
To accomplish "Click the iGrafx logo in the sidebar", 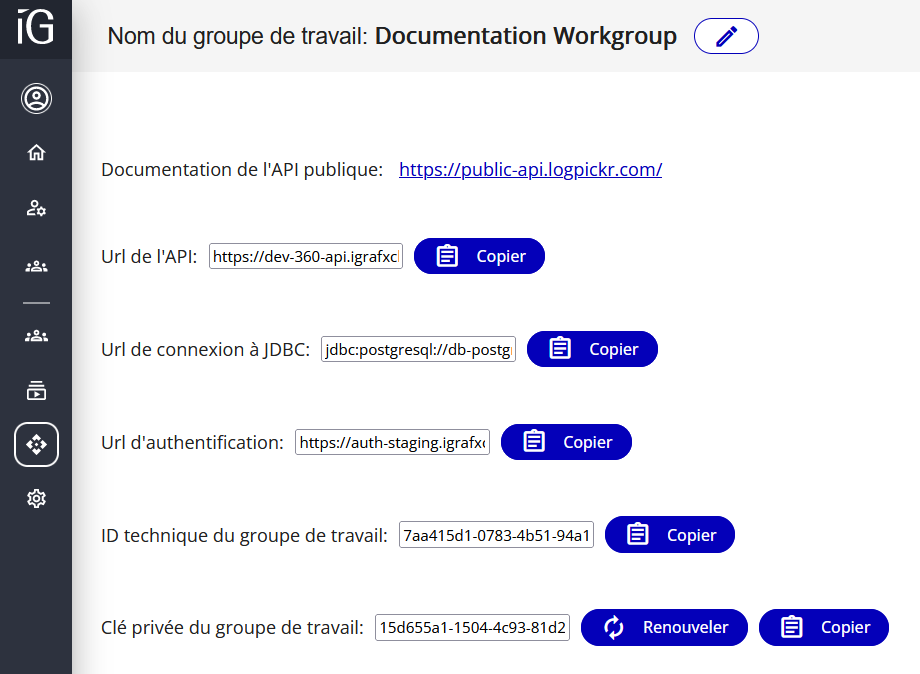I will coord(36,27).
